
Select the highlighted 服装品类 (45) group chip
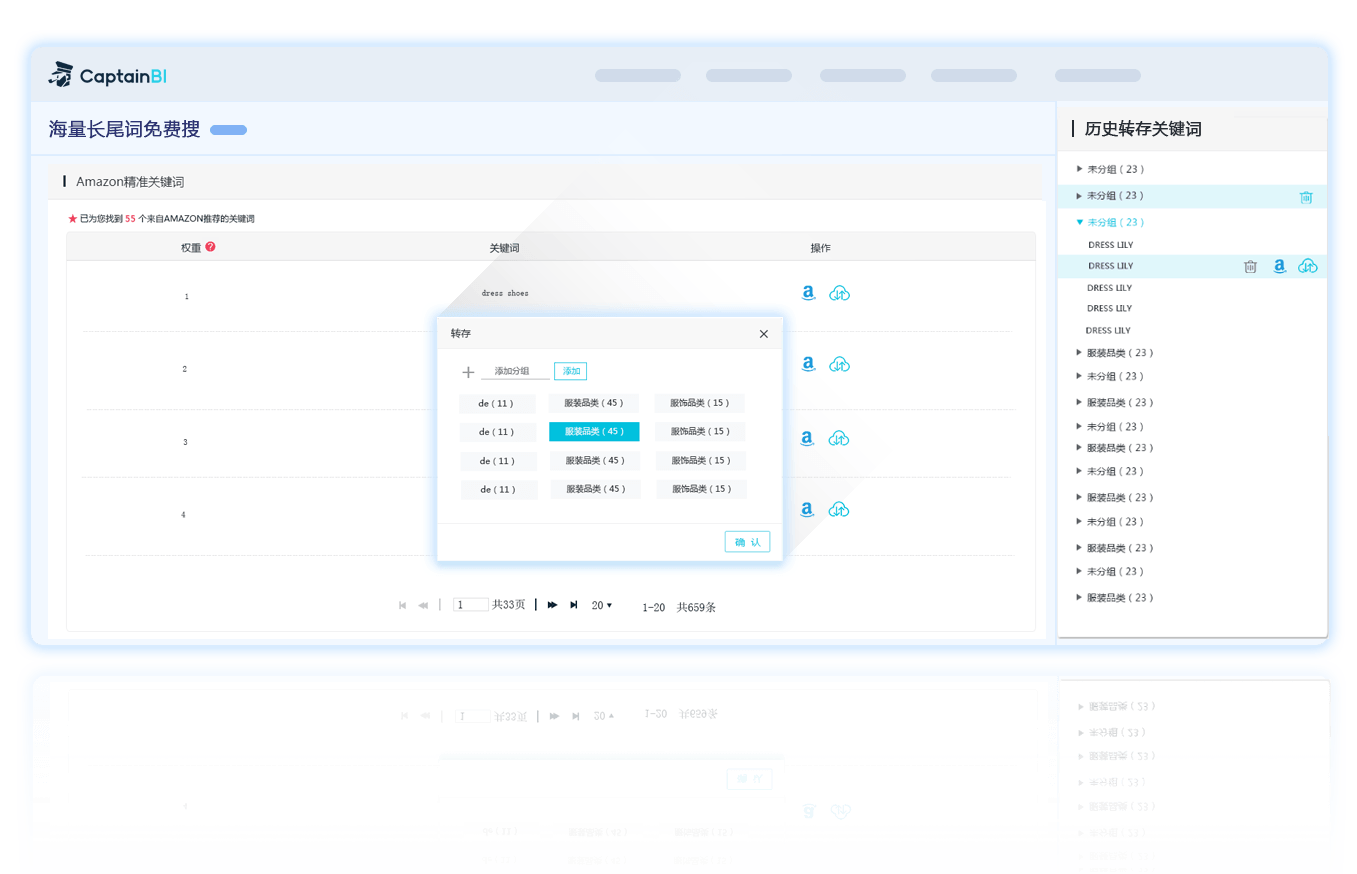[594, 431]
